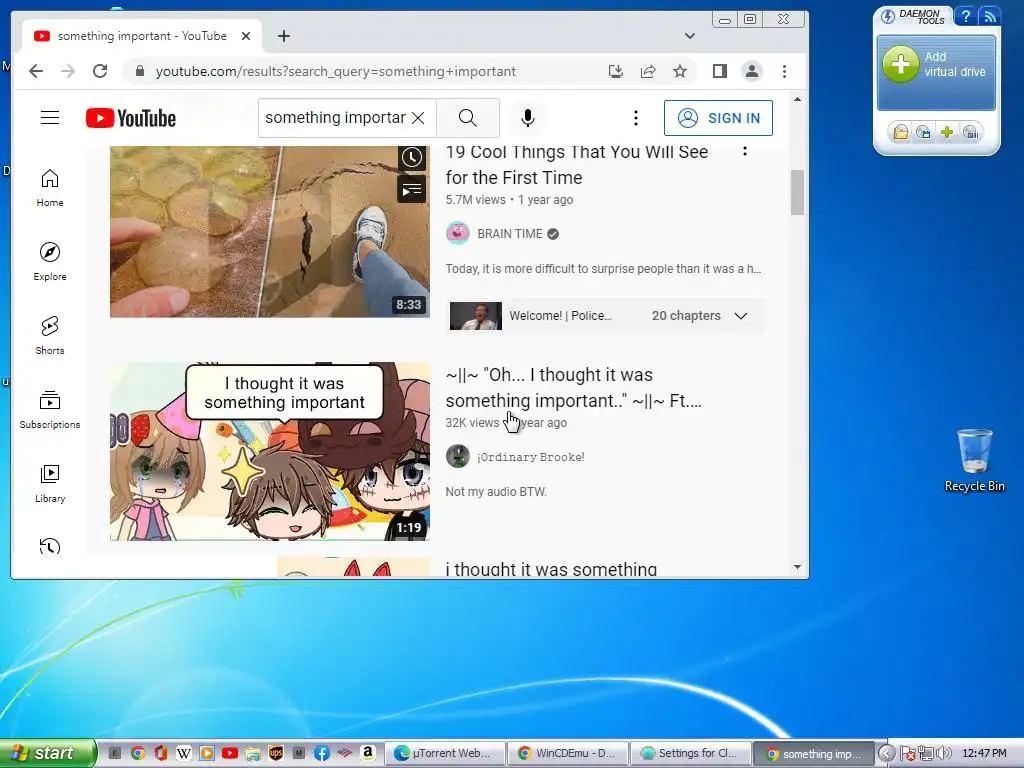Click Welcome Police chapter thumbnail
The height and width of the screenshot is (768, 1024).
475,316
